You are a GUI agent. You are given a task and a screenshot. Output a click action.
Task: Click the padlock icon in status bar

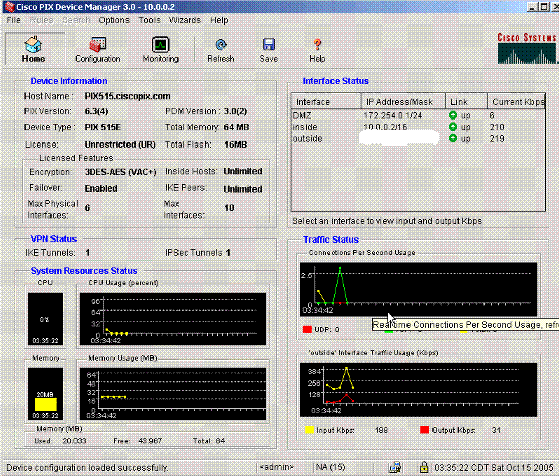tap(424, 467)
